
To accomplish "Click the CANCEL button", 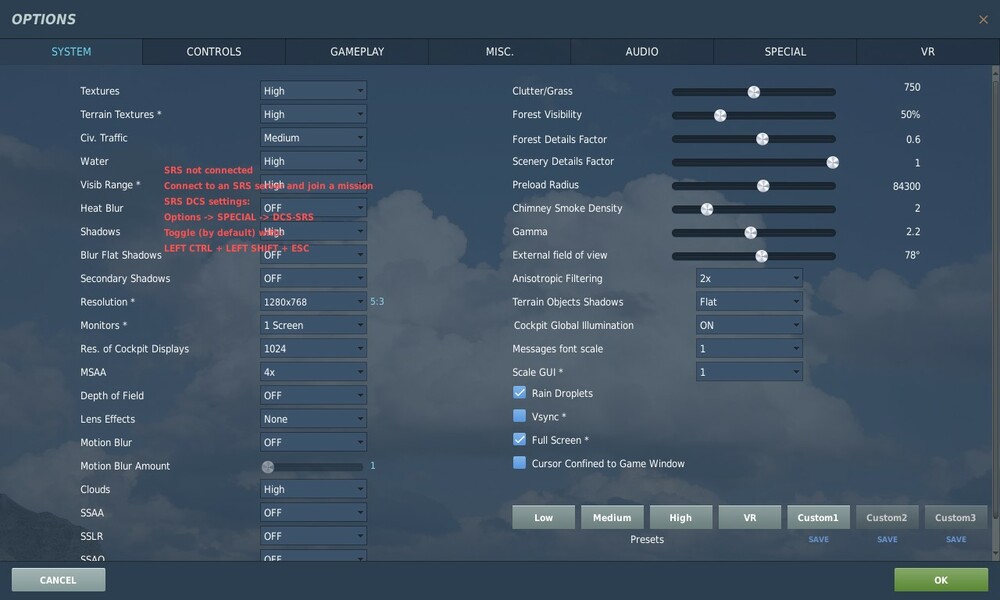I will [58, 580].
